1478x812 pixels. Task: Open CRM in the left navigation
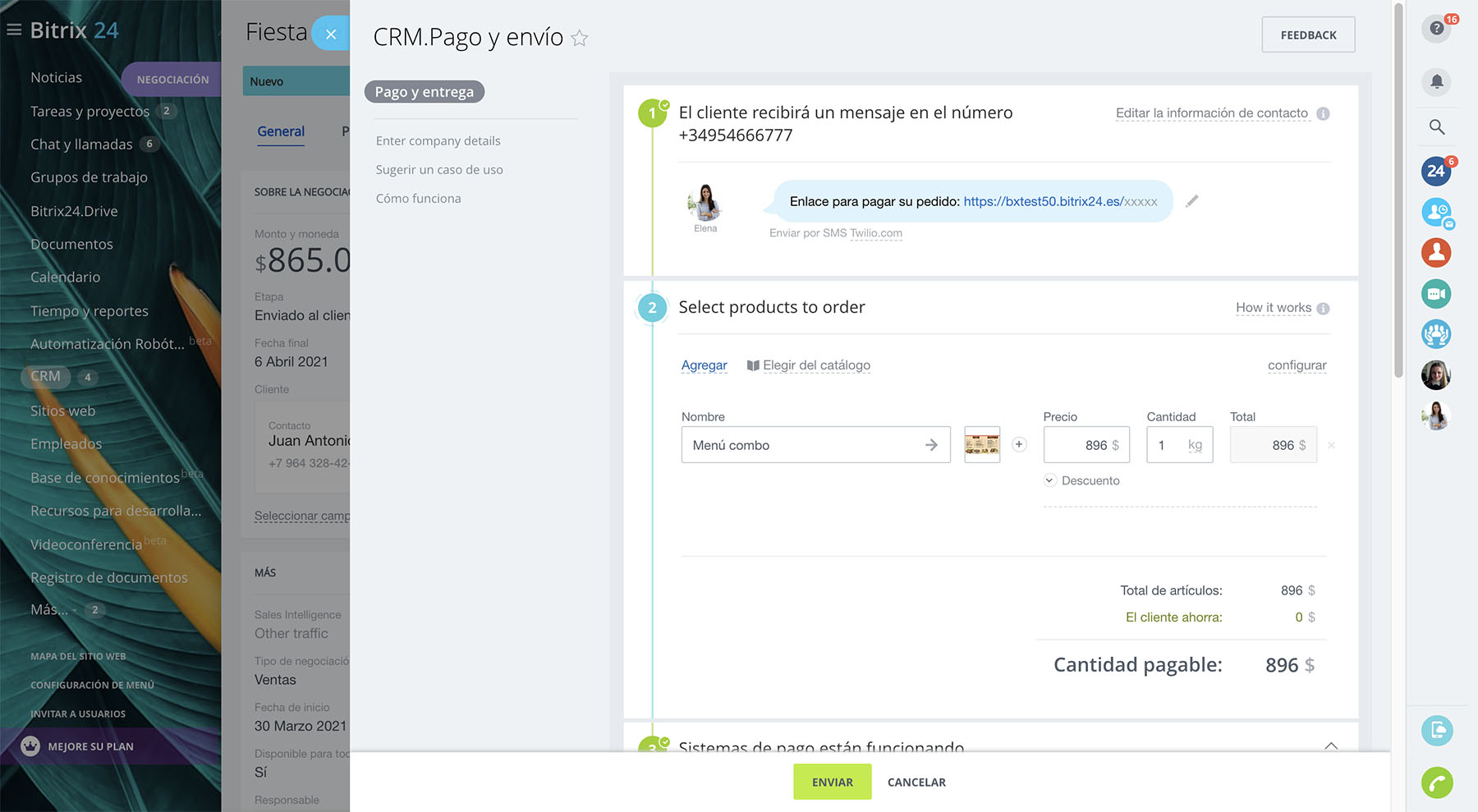(x=46, y=376)
